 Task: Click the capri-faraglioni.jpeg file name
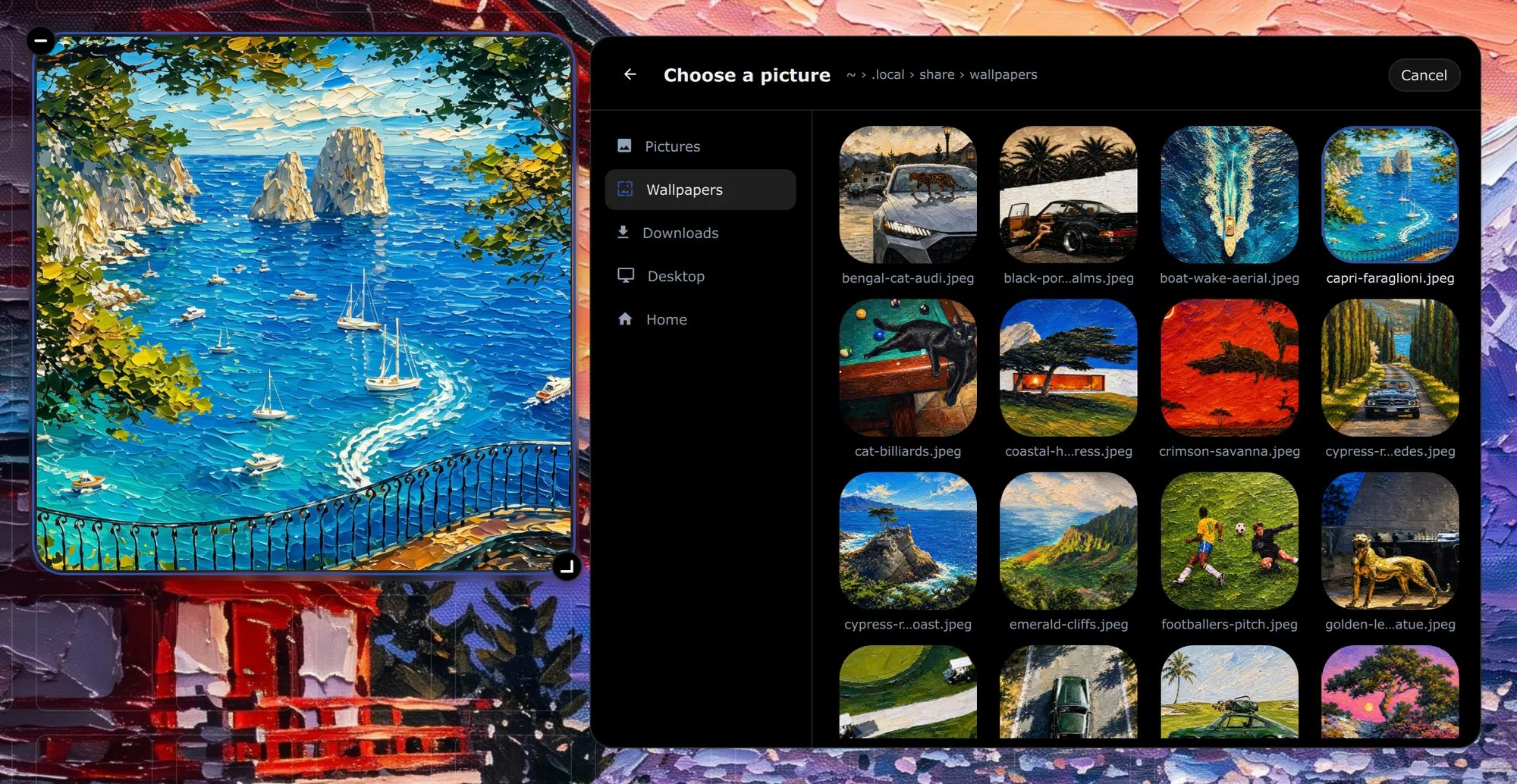tap(1390, 278)
